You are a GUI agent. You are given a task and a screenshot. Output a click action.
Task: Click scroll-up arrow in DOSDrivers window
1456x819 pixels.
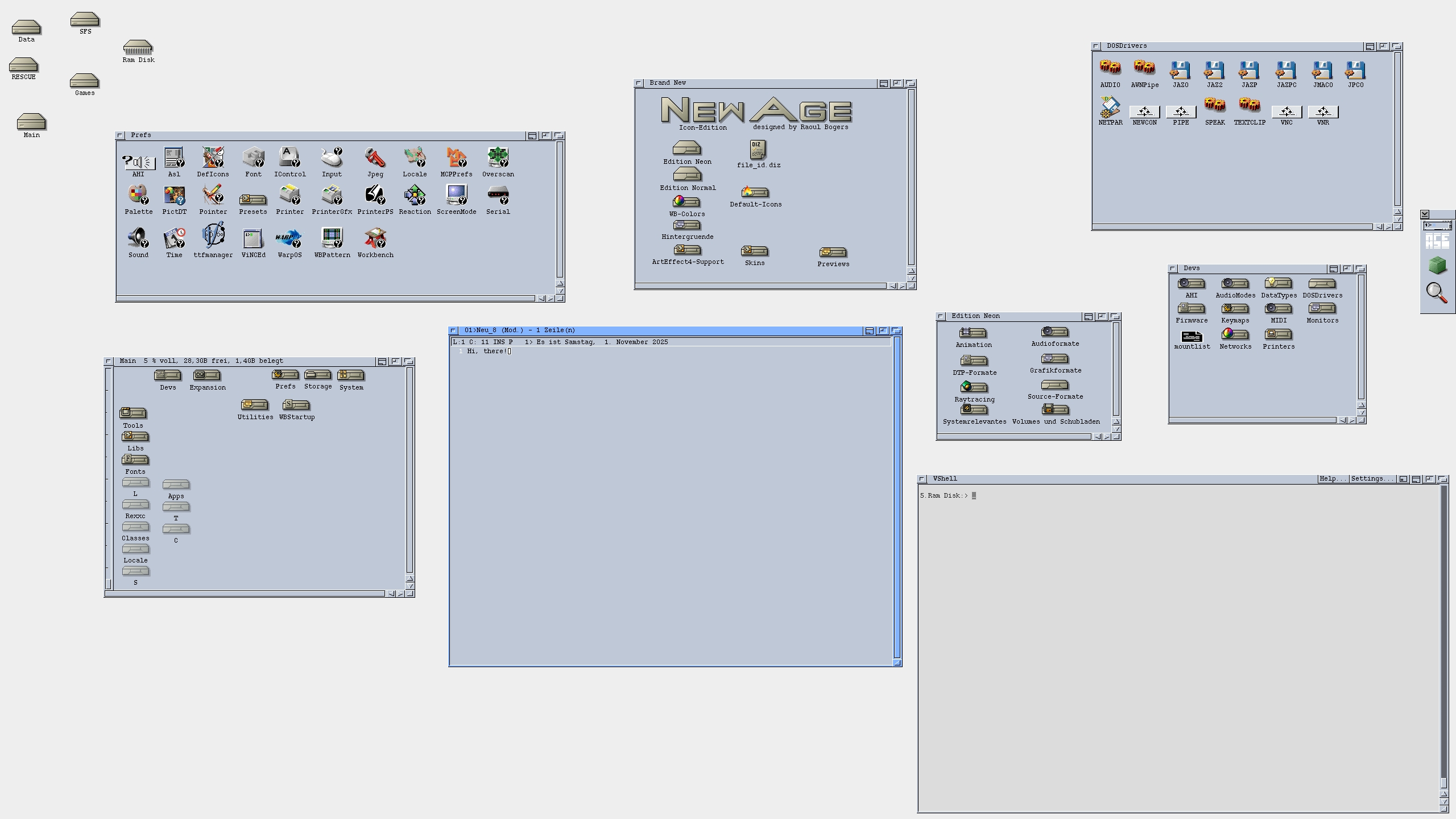[x=1398, y=212]
